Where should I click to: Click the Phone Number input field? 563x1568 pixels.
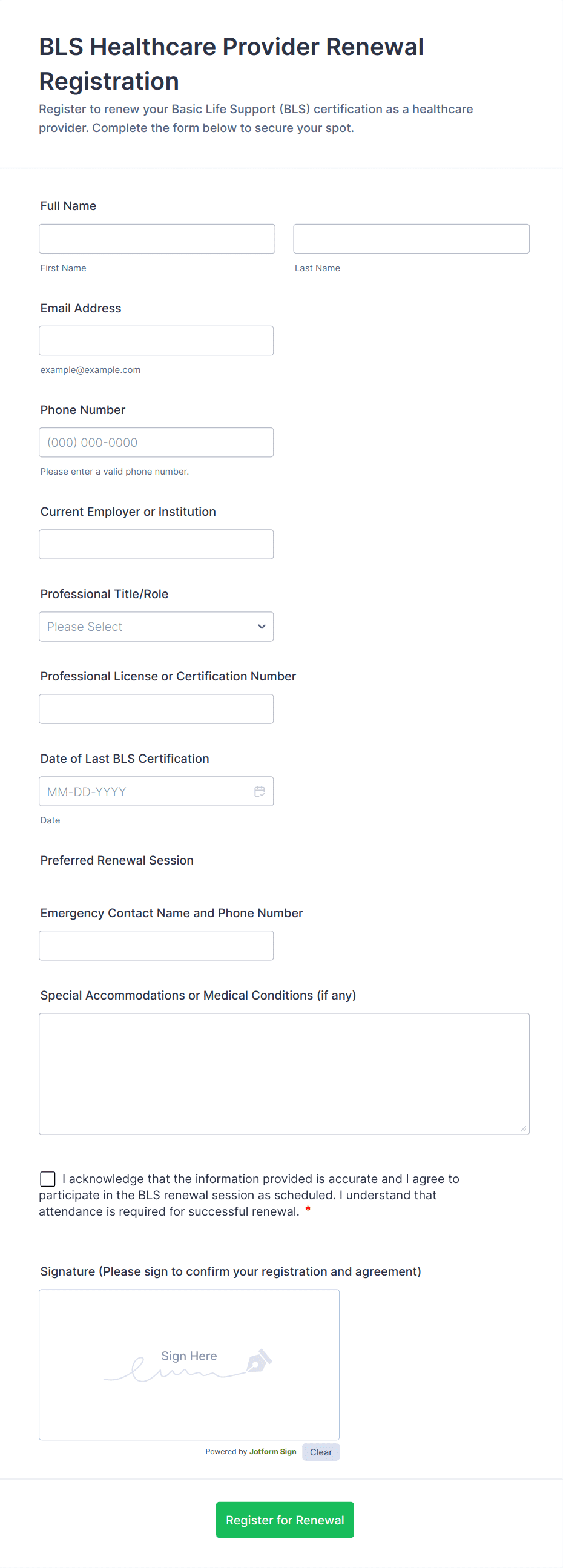point(156,443)
